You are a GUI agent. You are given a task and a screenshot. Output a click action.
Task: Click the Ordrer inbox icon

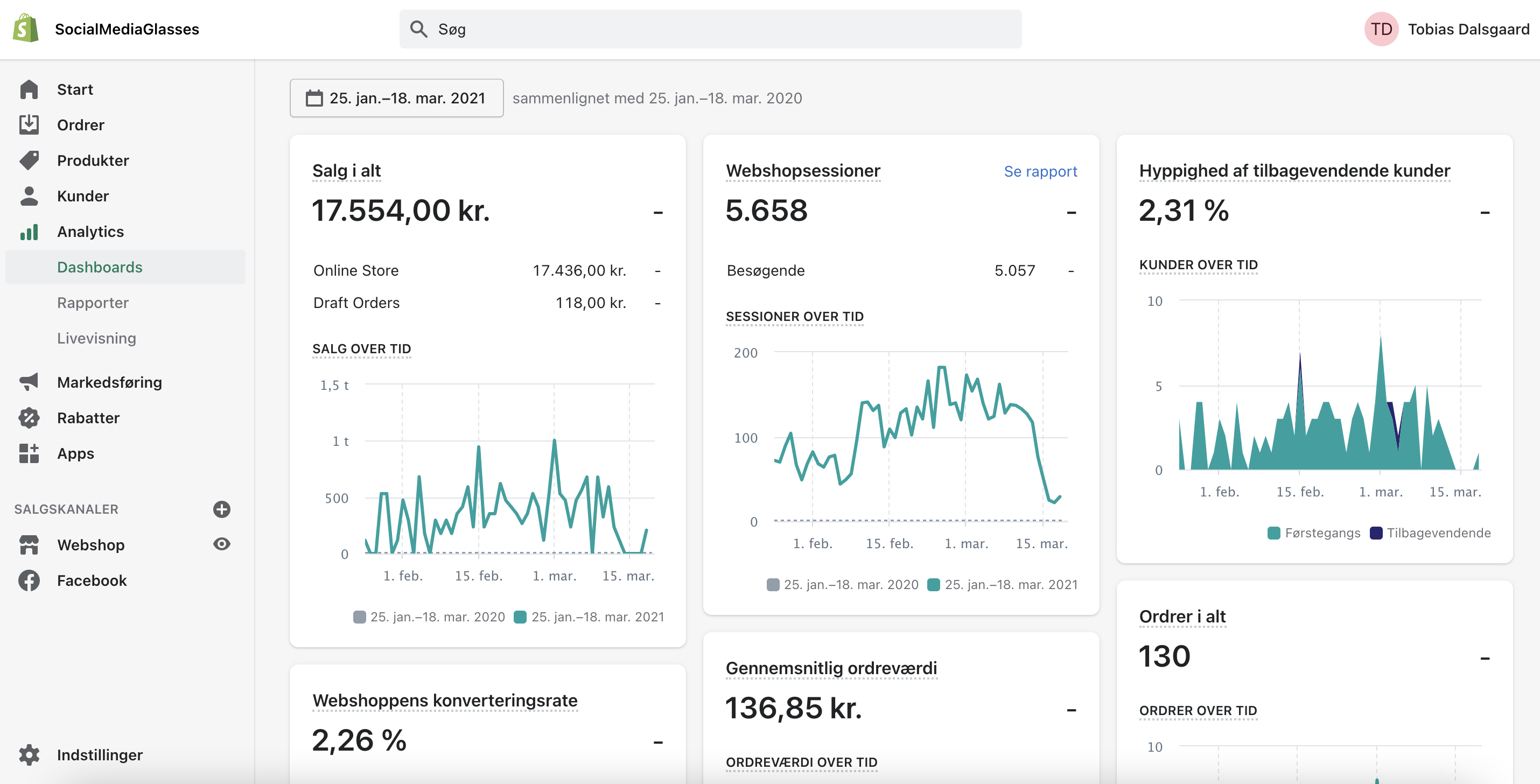[x=29, y=124]
